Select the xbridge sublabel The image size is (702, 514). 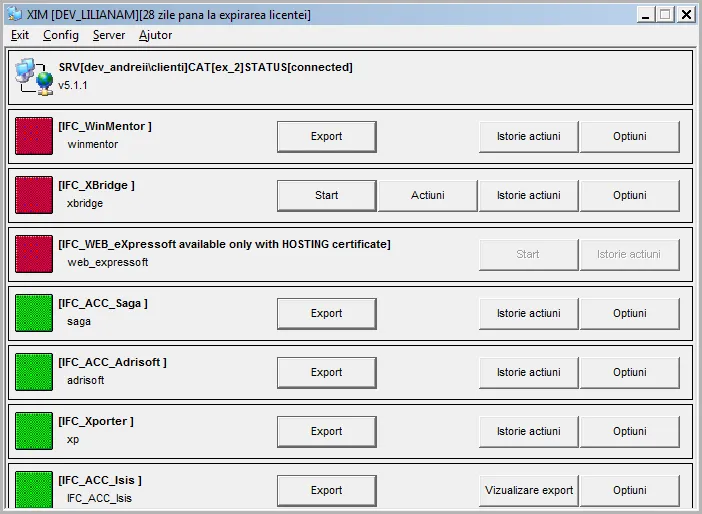point(85,203)
